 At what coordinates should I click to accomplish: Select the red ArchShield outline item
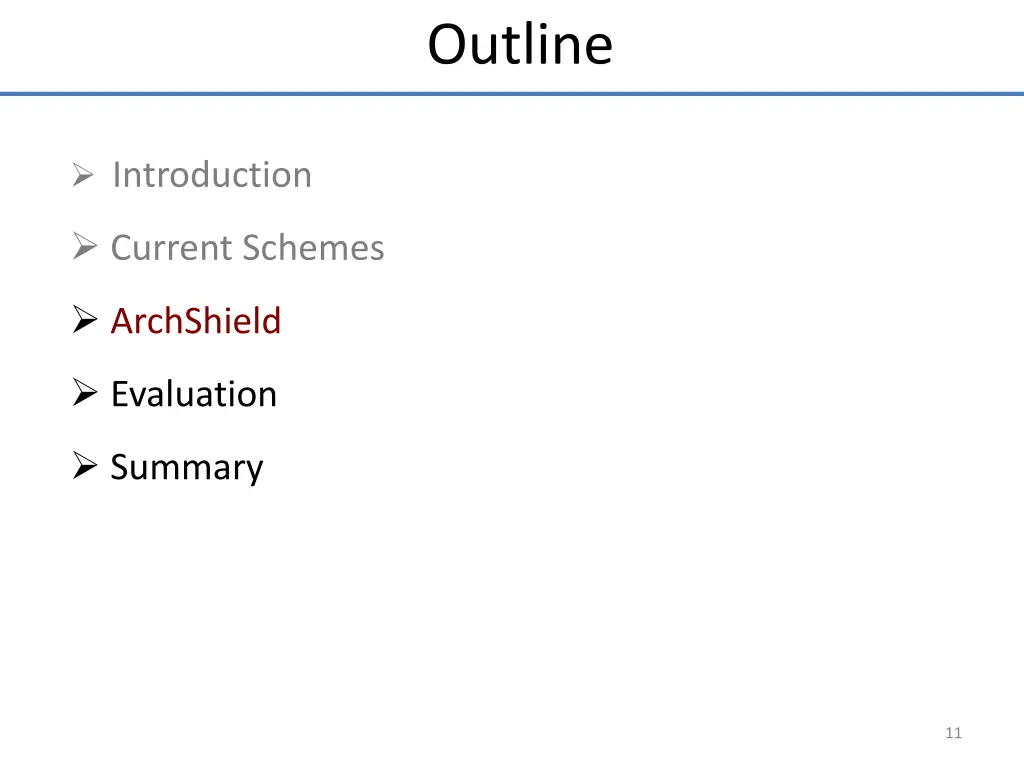(x=196, y=321)
